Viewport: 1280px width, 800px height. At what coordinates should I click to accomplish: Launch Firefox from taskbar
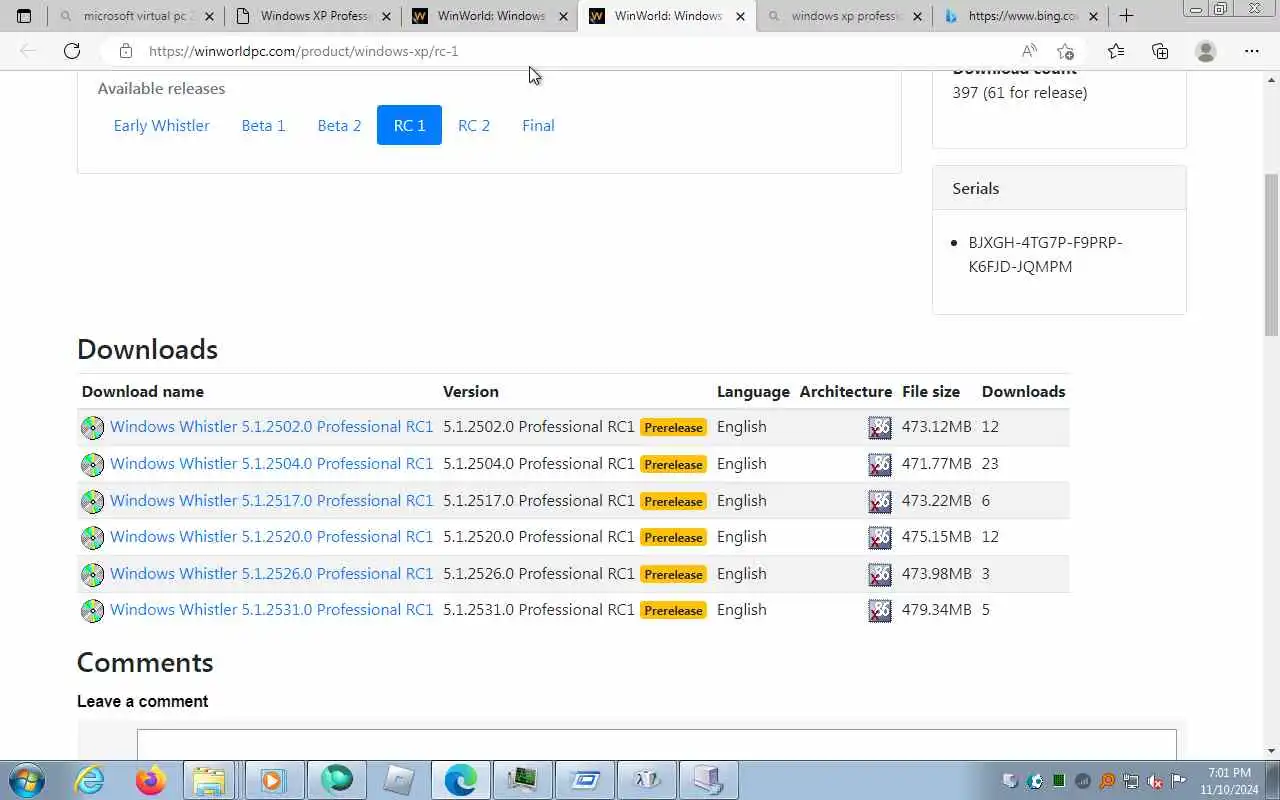click(x=151, y=780)
